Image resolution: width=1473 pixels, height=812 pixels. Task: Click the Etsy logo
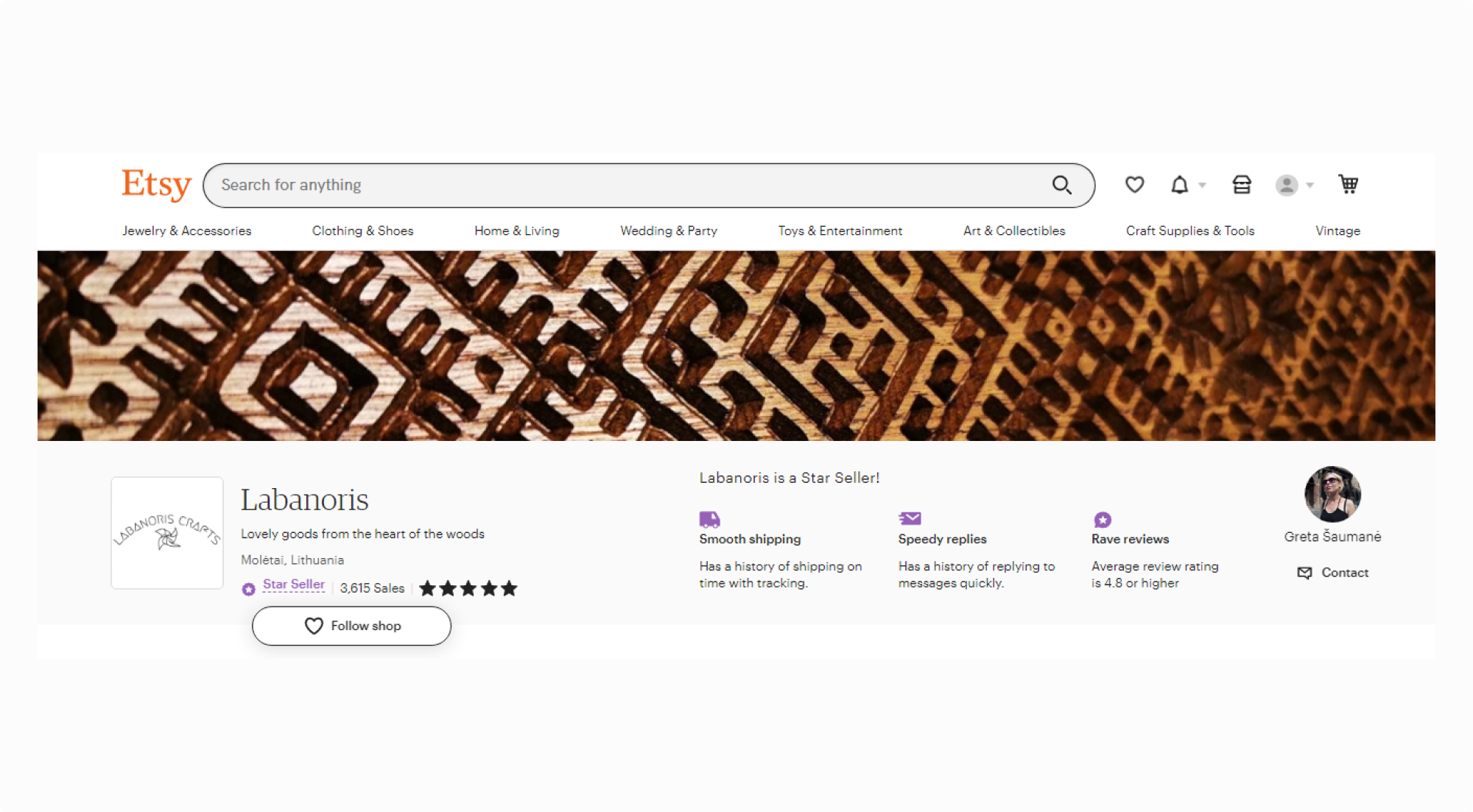pos(156,184)
